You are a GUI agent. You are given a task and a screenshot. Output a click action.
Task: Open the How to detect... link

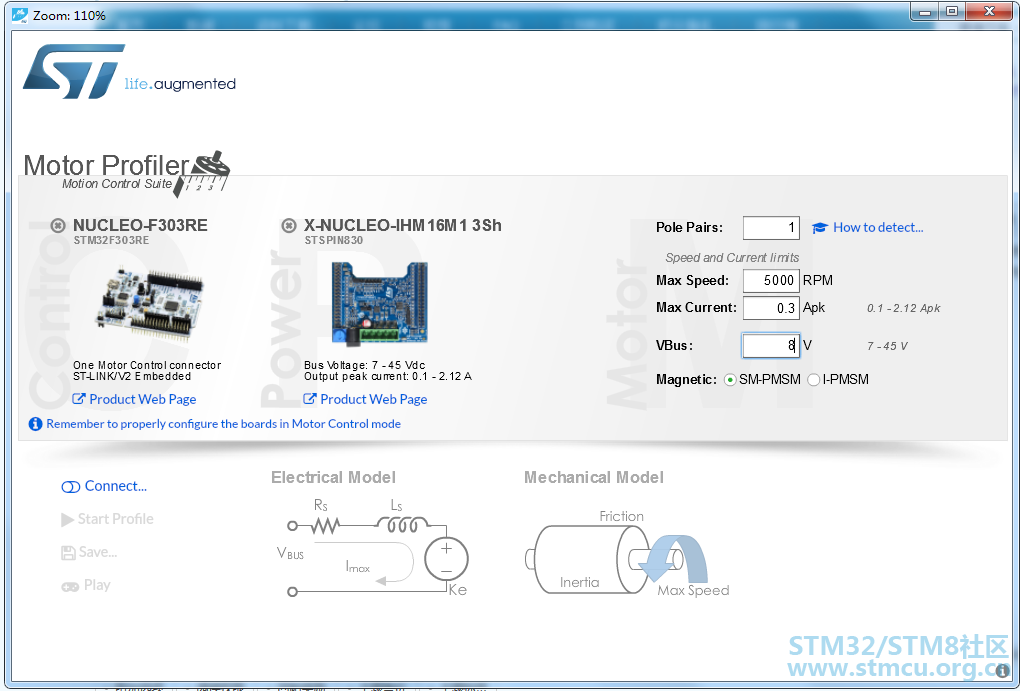click(x=878, y=228)
